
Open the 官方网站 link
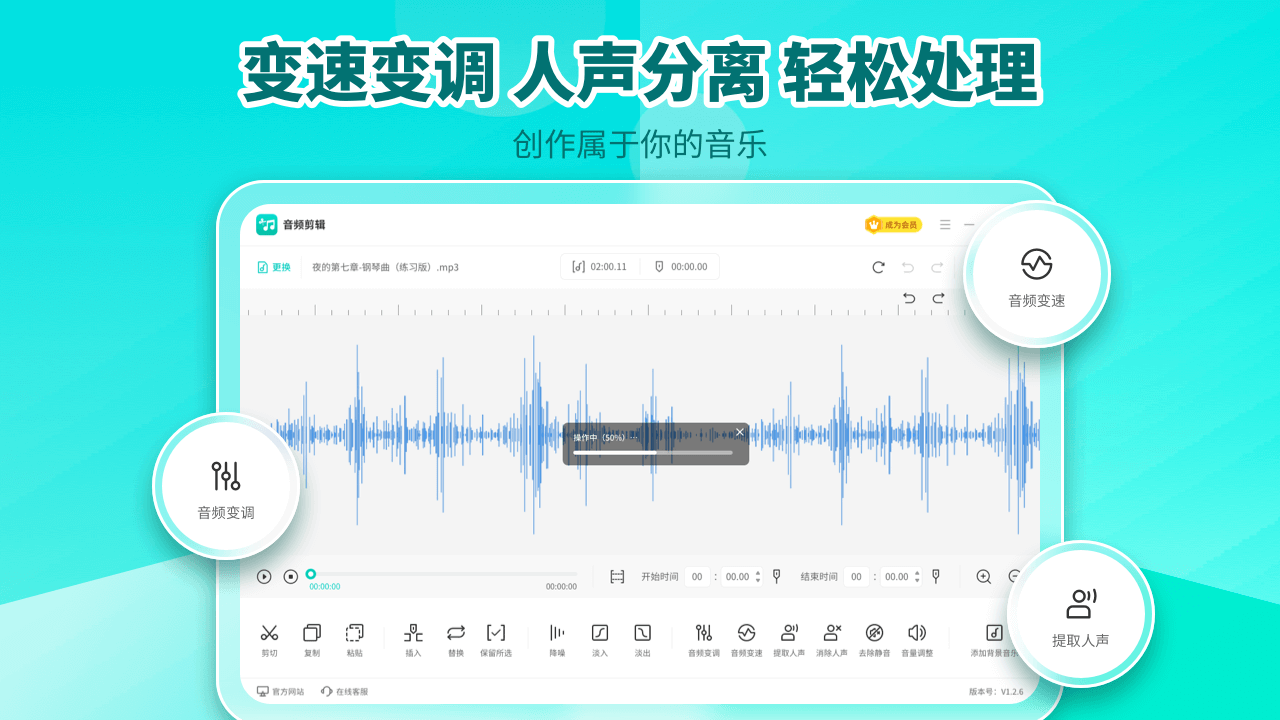[x=281, y=691]
